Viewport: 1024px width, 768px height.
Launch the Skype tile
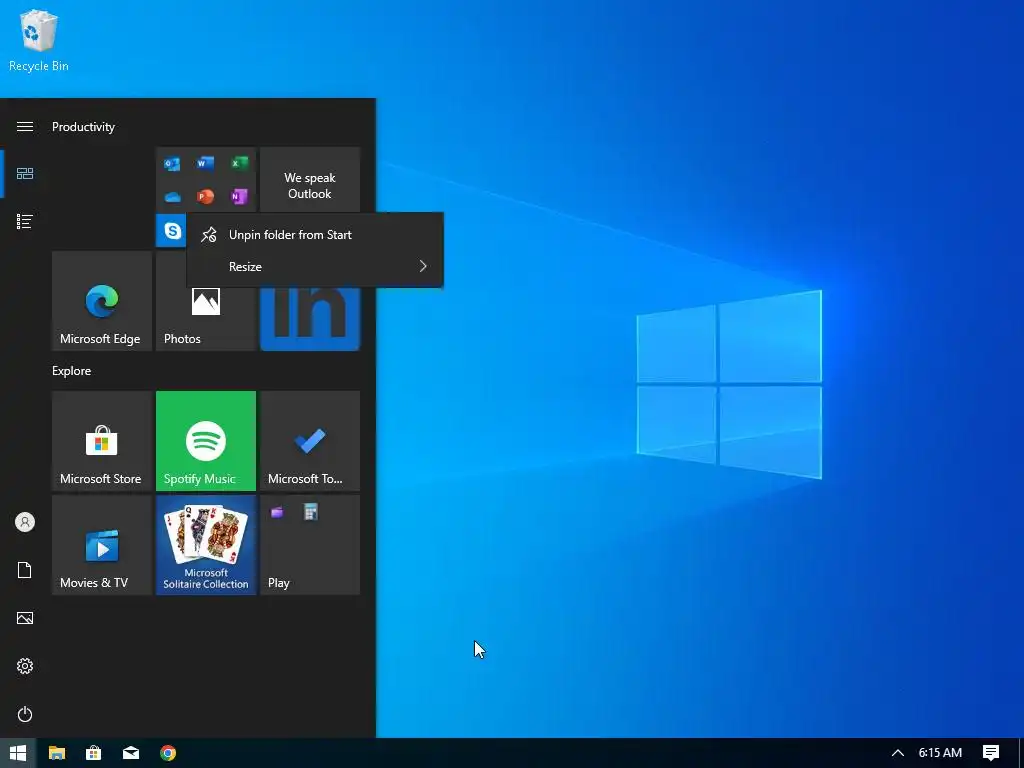(x=172, y=231)
